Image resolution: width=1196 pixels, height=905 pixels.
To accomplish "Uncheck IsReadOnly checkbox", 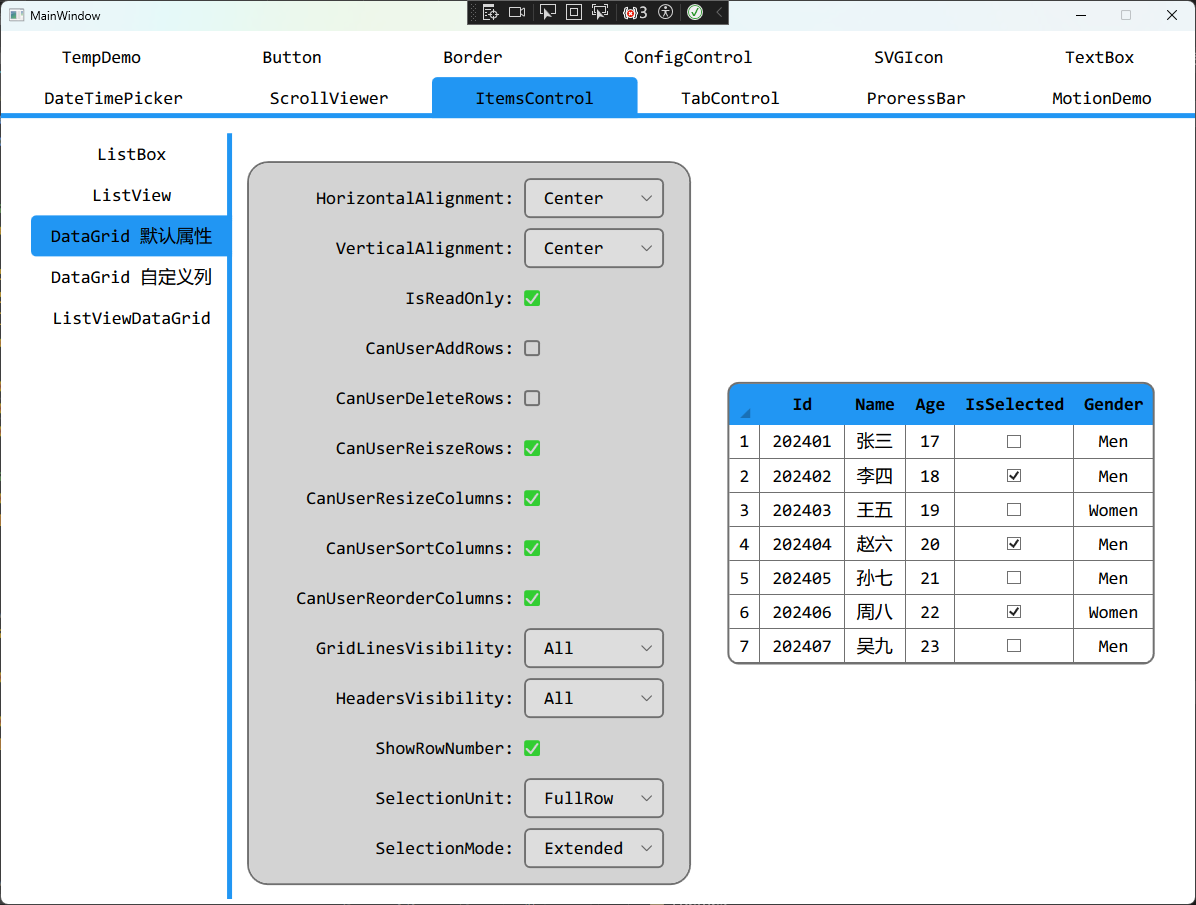I will pos(532,298).
